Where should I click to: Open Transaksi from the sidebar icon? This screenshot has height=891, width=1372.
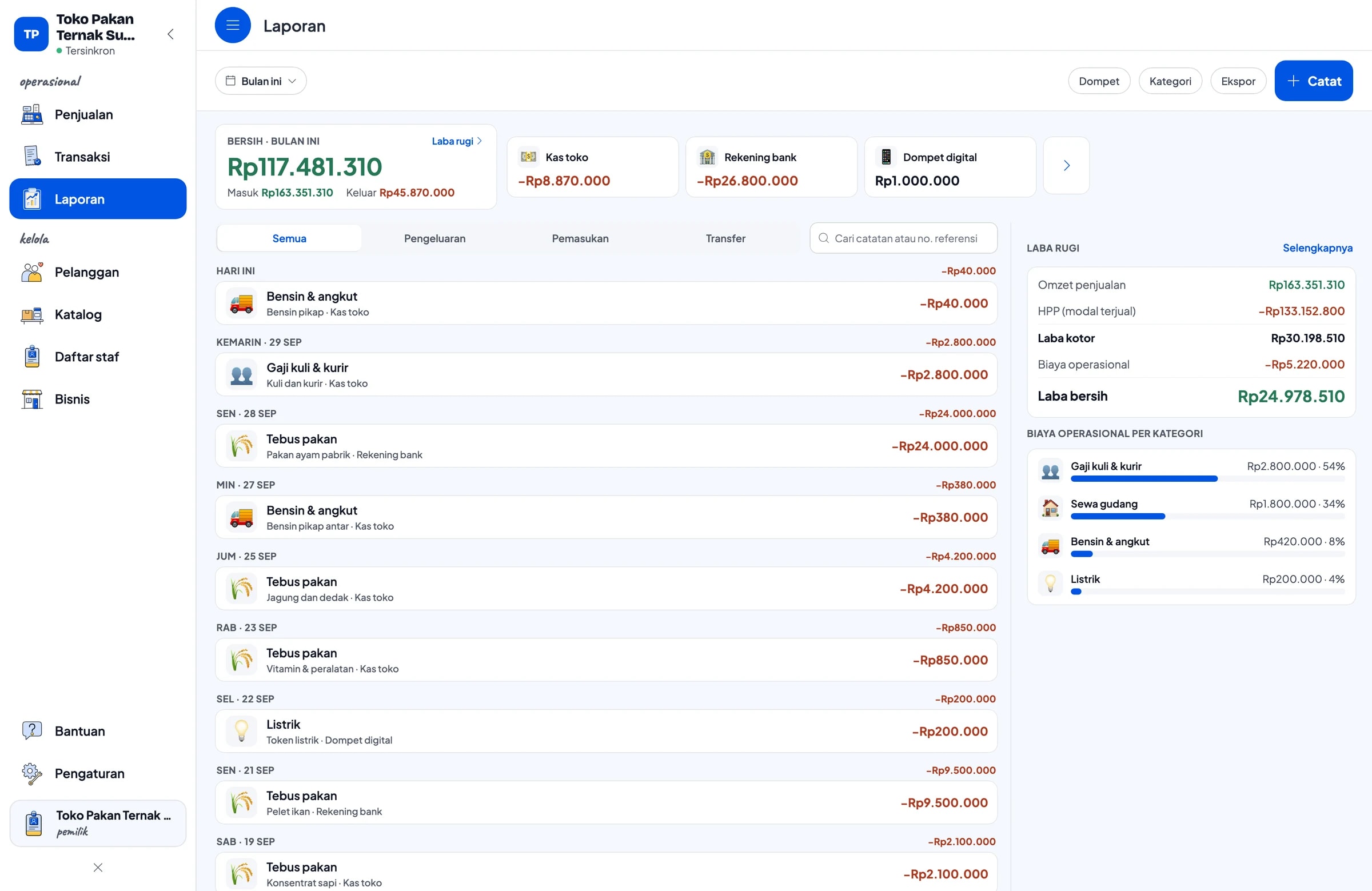31,156
